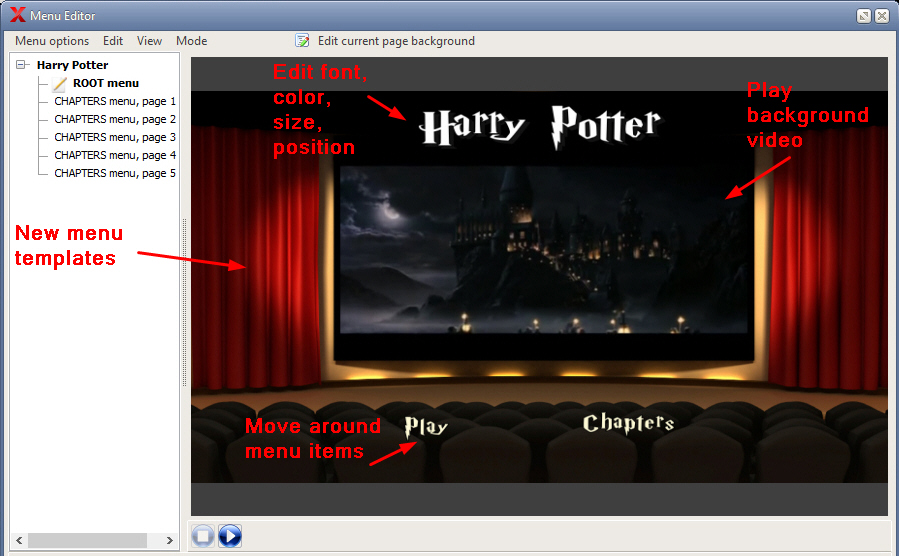Click the tree panel scroll left arrow

coord(19,540)
